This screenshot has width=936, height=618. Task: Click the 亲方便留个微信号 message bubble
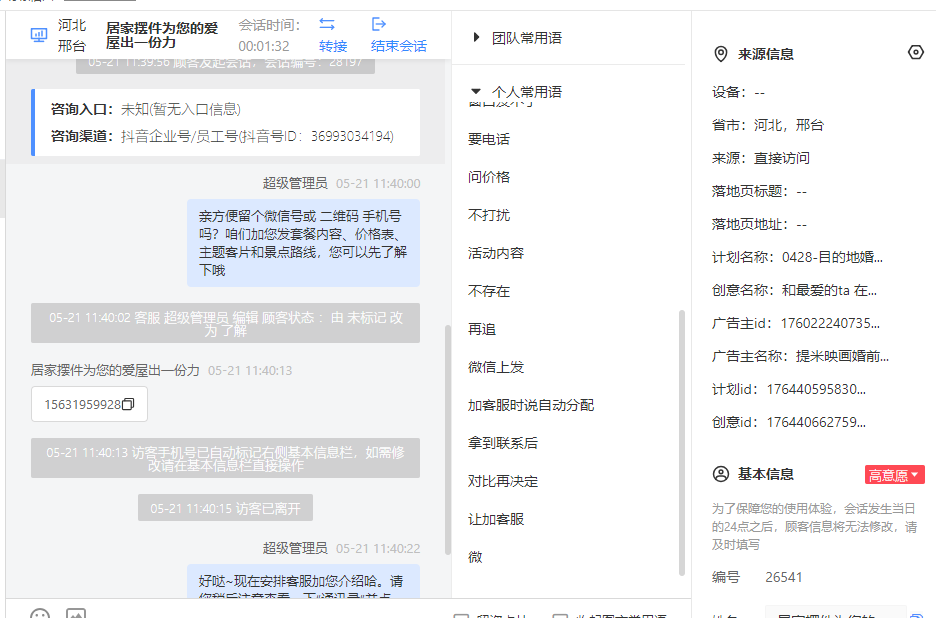303,243
